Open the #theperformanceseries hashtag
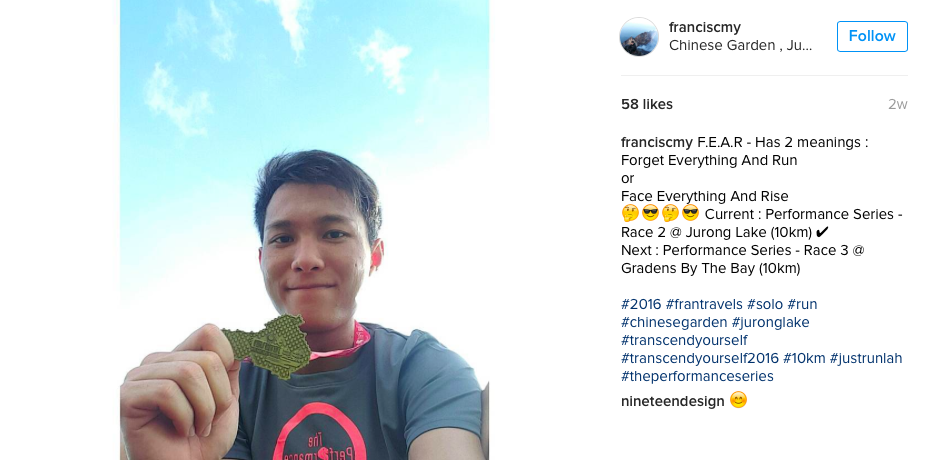The height and width of the screenshot is (460, 930). pos(697,376)
